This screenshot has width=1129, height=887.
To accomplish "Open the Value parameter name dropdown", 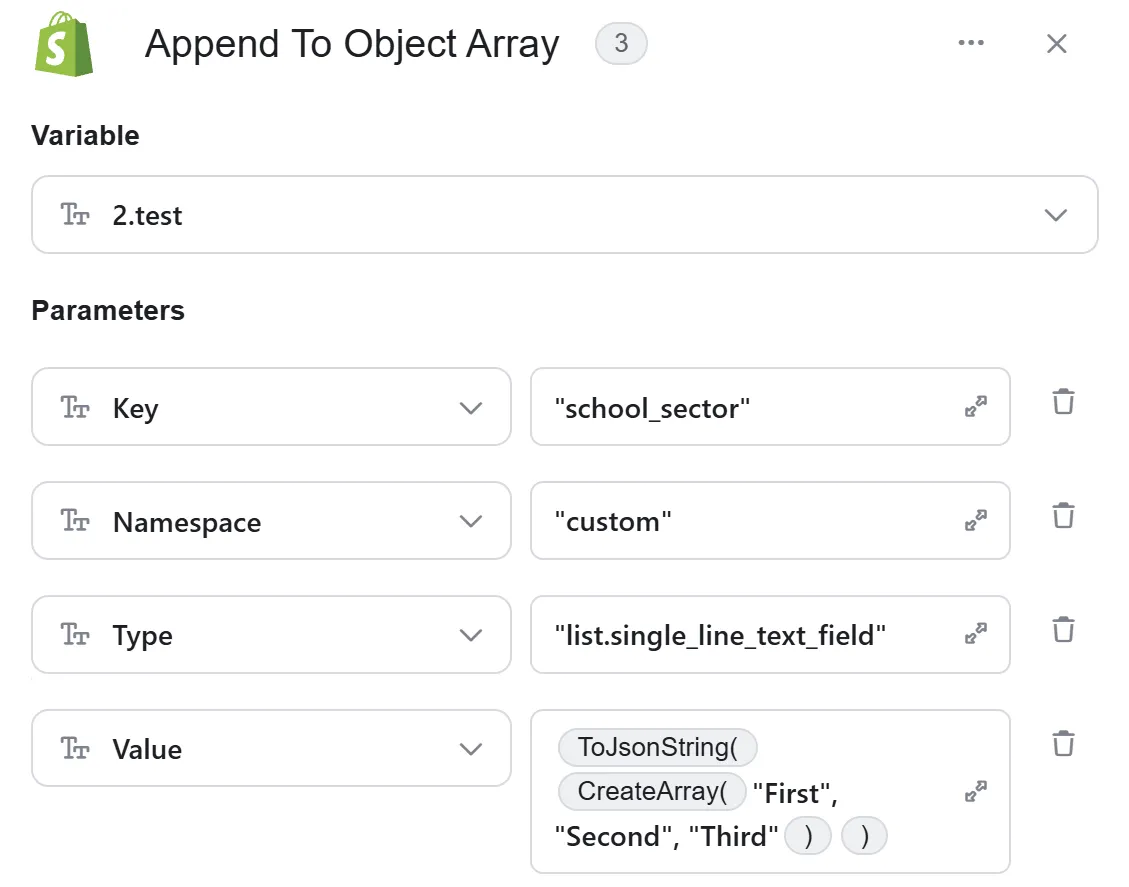I will click(271, 748).
